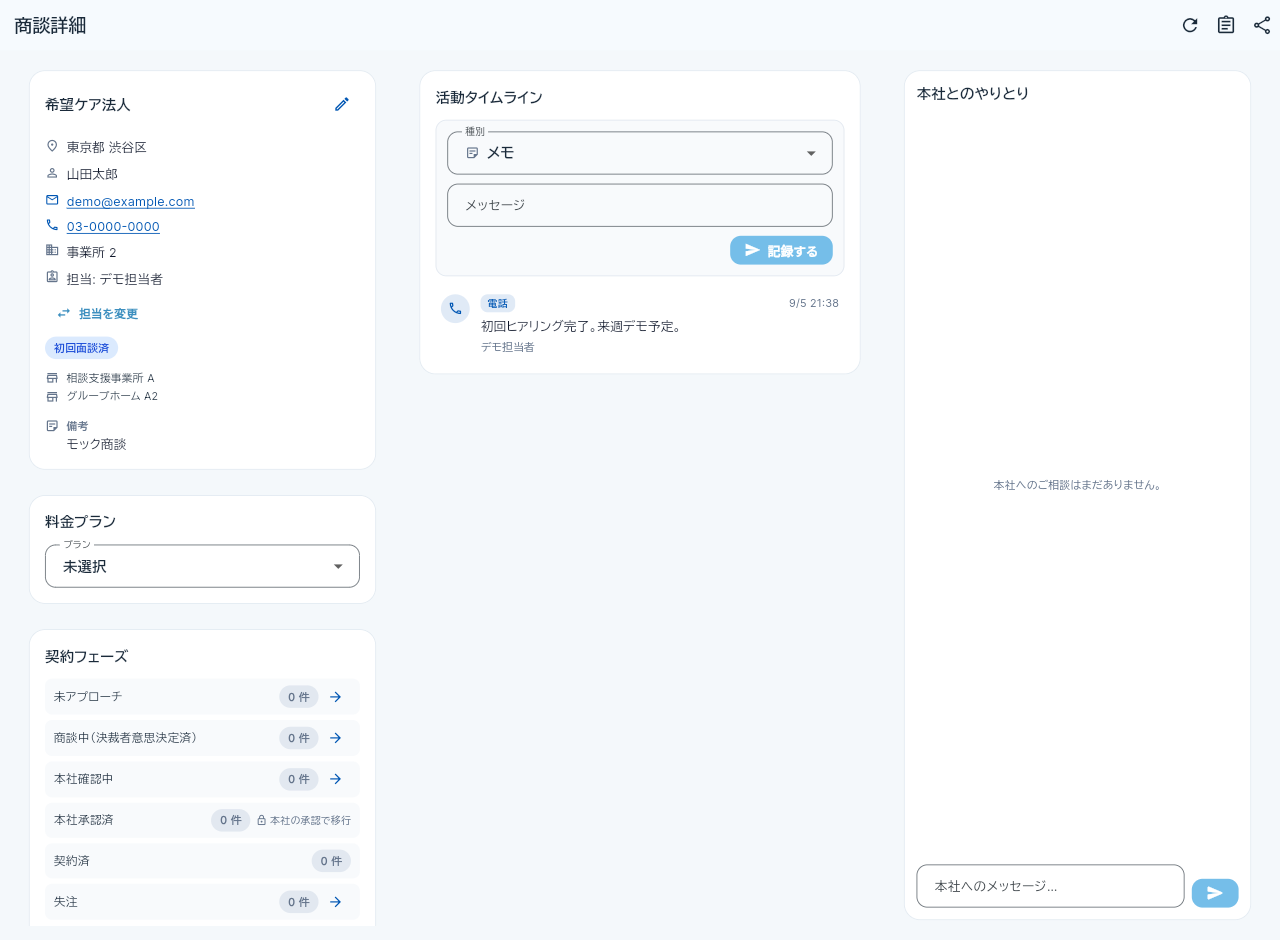Click the 本社承認済 phase row
The width and height of the screenshot is (1280, 940).
[202, 820]
